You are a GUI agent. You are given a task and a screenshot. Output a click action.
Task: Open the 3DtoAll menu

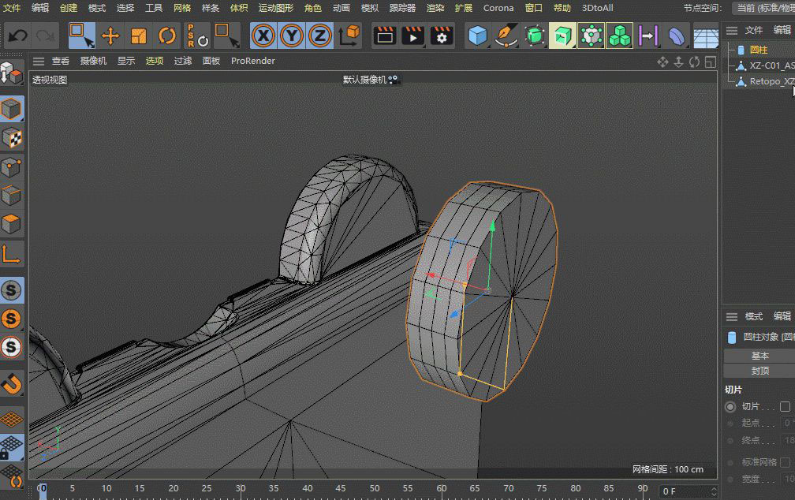[x=598, y=8]
